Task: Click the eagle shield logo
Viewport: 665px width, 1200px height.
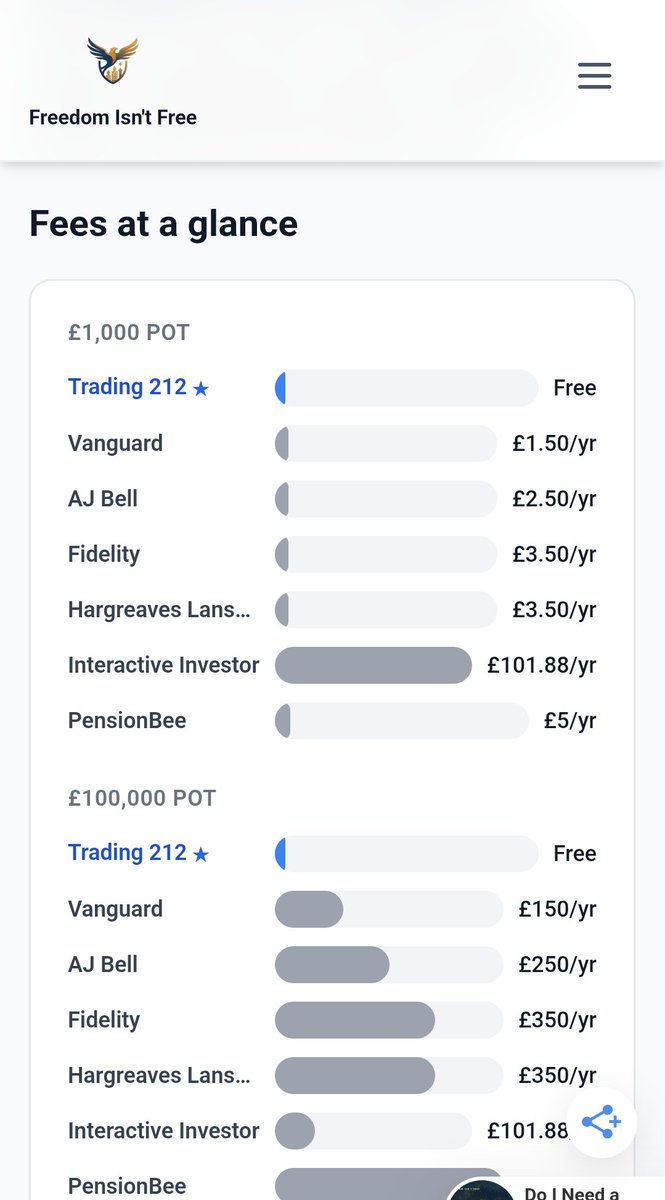Action: pyautogui.click(x=113, y=62)
